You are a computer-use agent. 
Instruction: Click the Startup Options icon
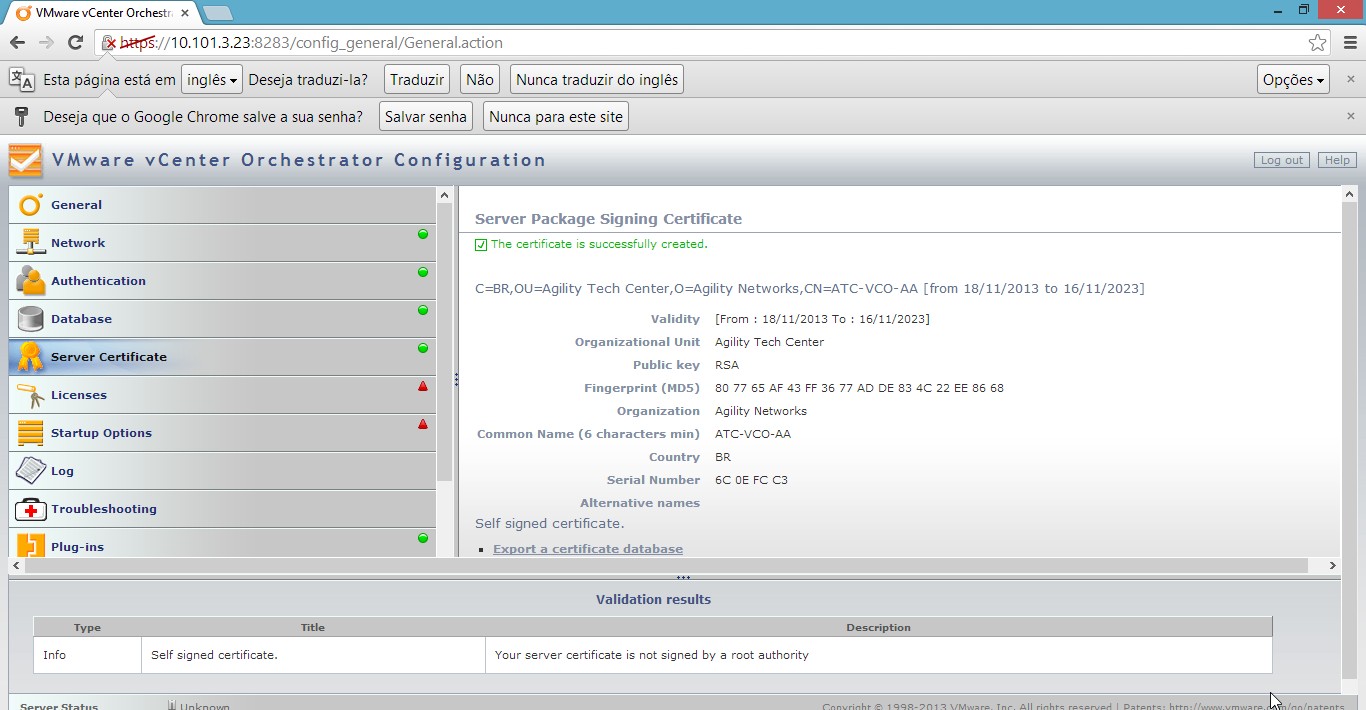[30, 433]
